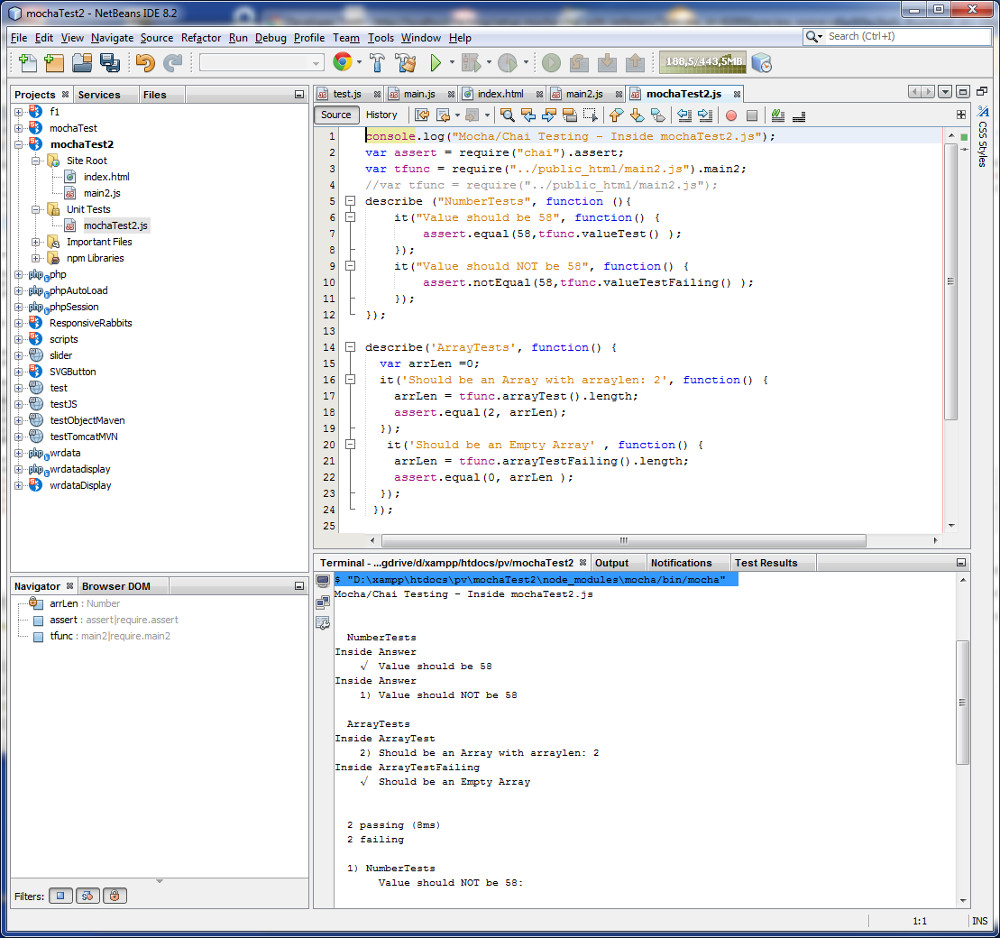Open the Notifications tab
The image size is (1000, 938).
(681, 563)
